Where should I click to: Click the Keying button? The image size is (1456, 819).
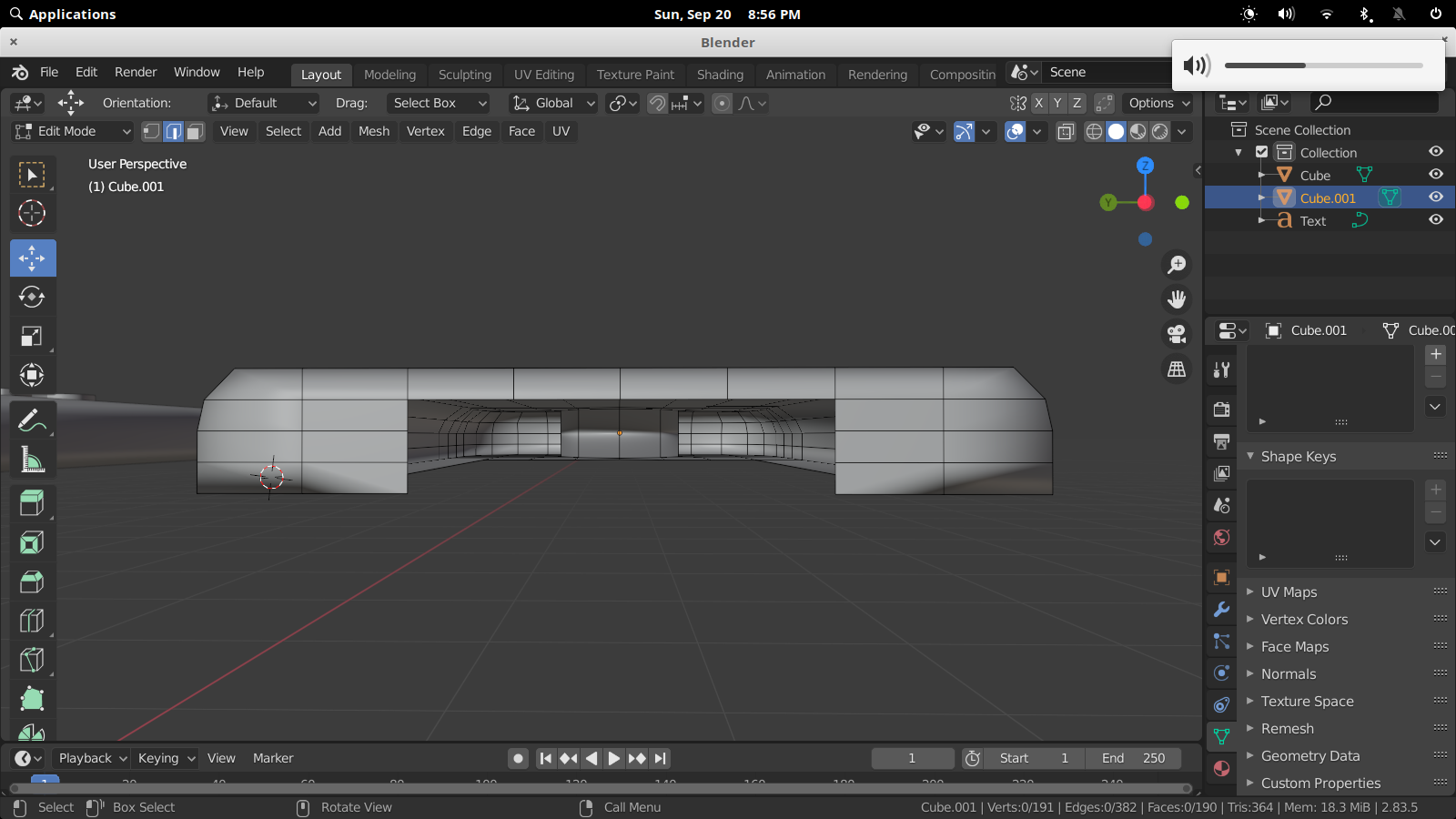click(166, 758)
